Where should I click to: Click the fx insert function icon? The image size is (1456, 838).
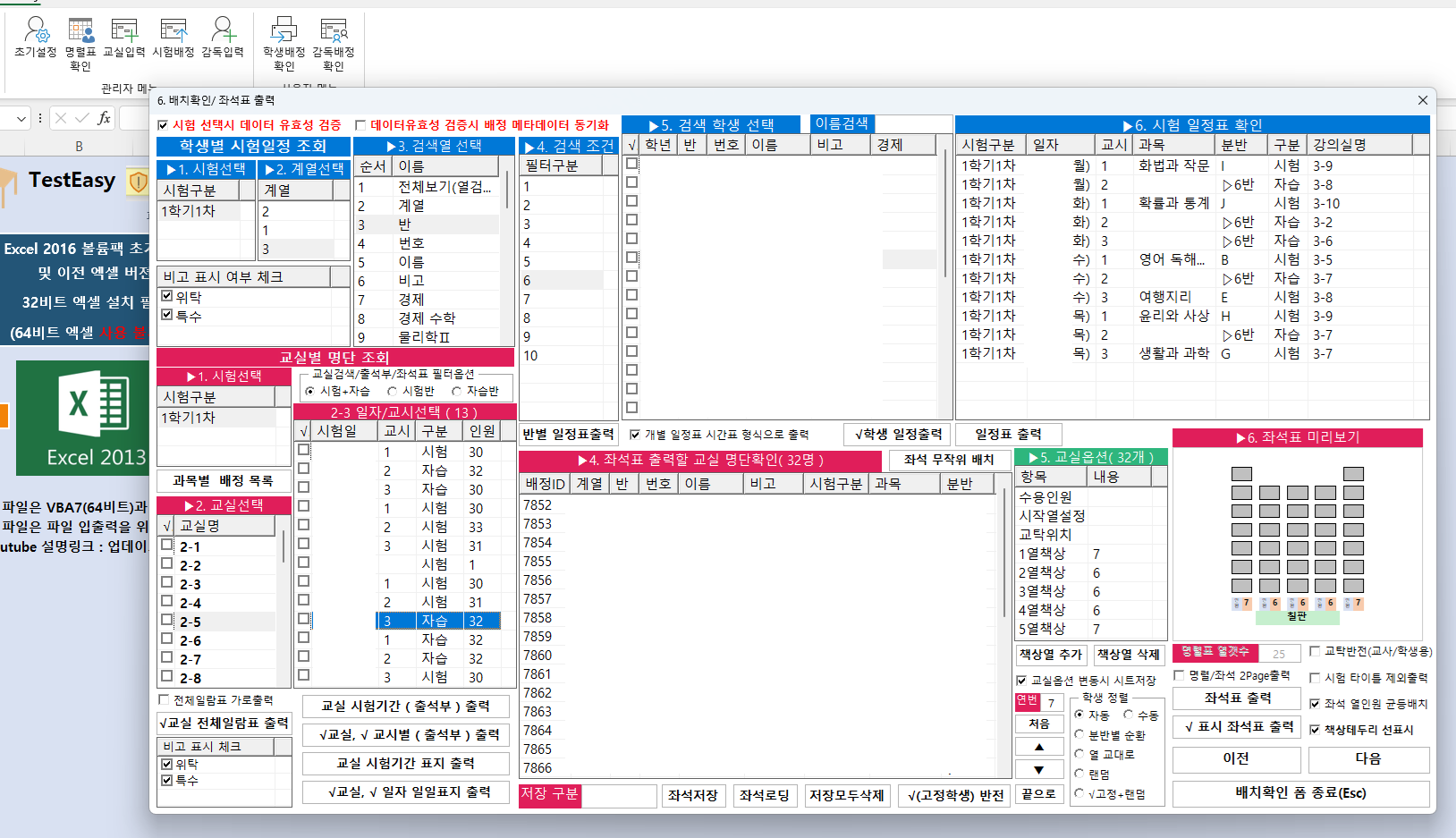point(104,118)
